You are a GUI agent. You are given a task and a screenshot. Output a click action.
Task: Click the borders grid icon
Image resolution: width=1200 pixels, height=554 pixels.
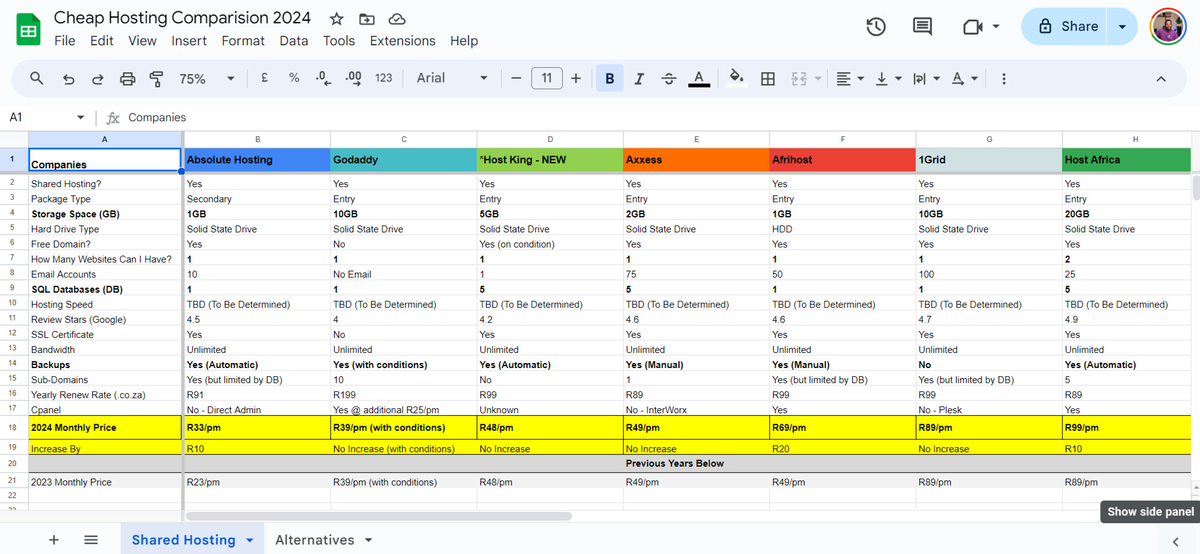[768, 78]
